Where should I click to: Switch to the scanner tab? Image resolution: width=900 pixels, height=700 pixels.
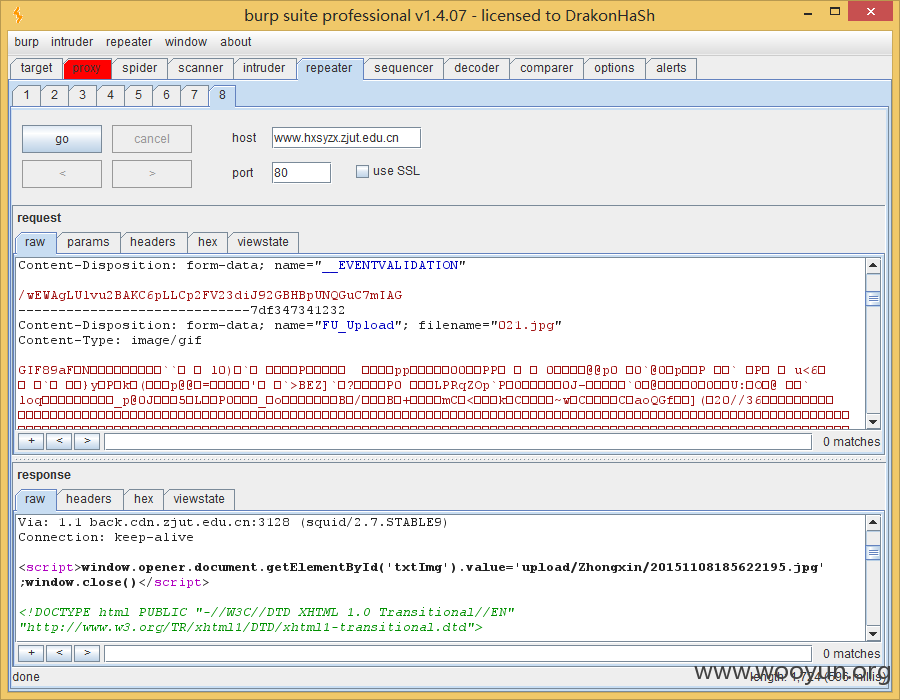[x=200, y=68]
